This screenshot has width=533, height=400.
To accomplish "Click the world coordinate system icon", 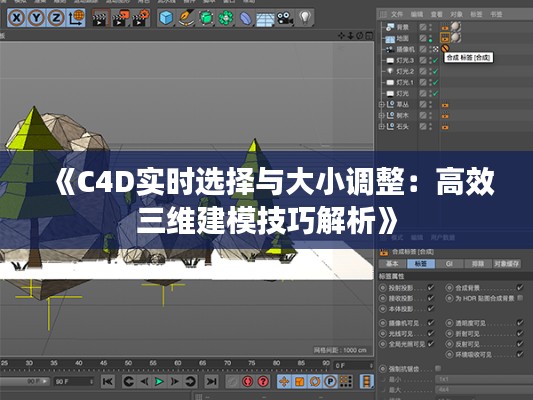I will [x=76, y=18].
